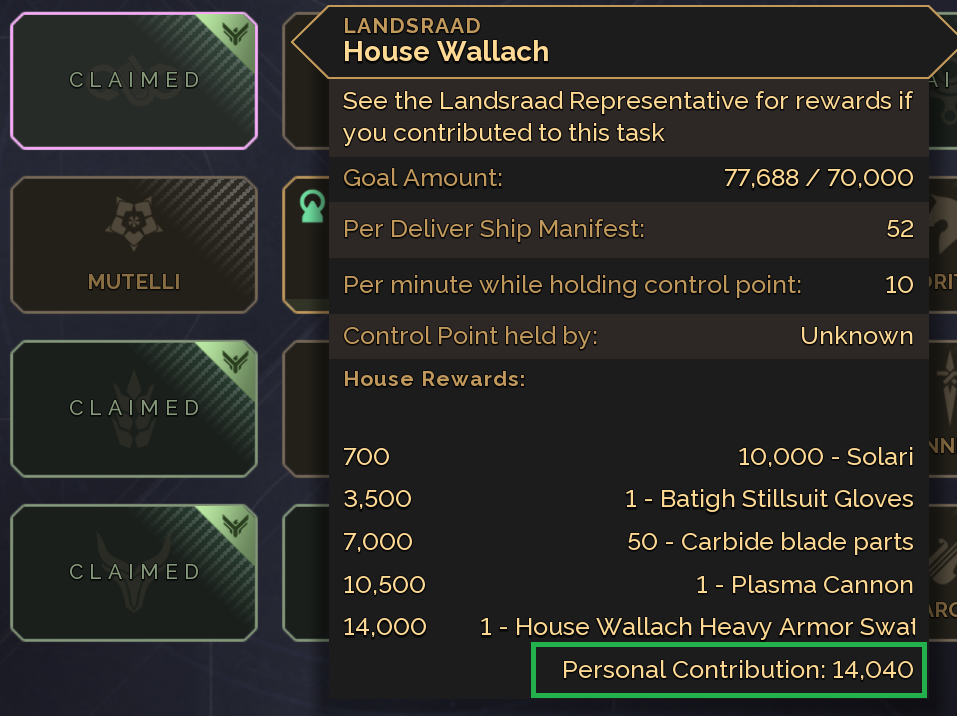The height and width of the screenshot is (716, 957).
Task: Select the MUTELLI house label
Action: (134, 282)
